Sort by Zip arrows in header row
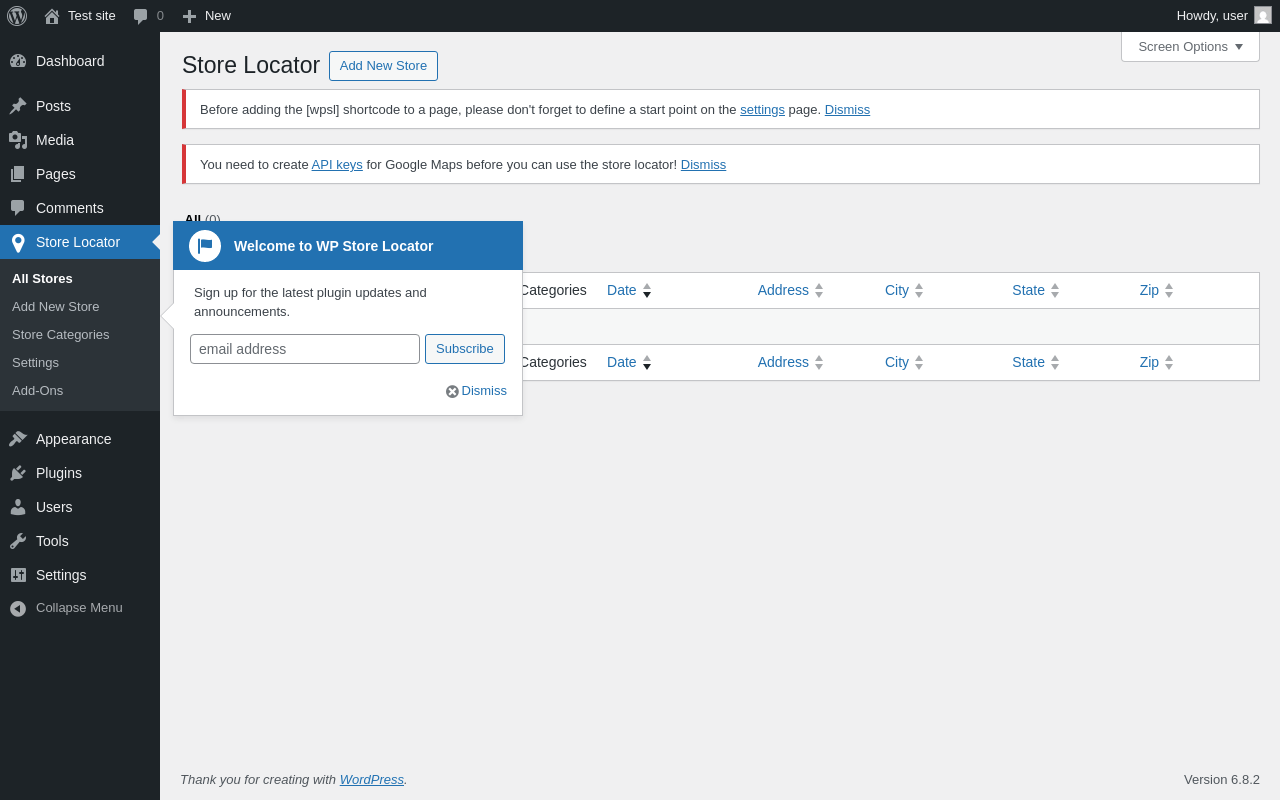Screen dimensions: 1280x800 [1169, 291]
